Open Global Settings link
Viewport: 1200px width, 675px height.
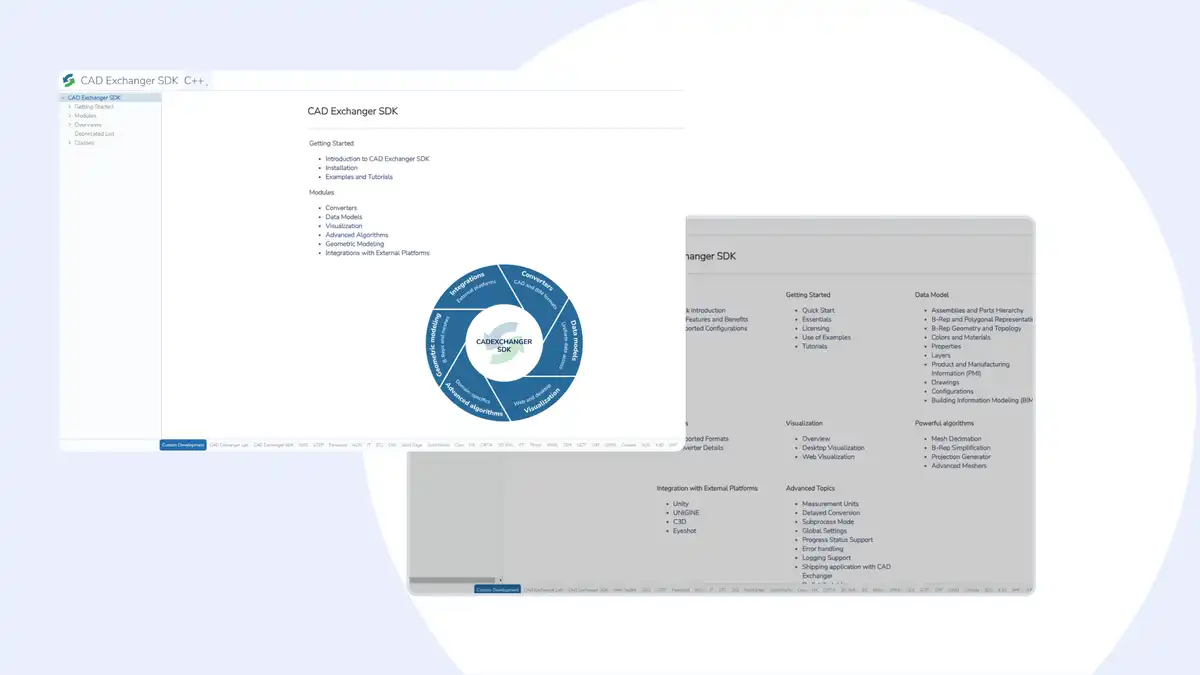click(826, 531)
